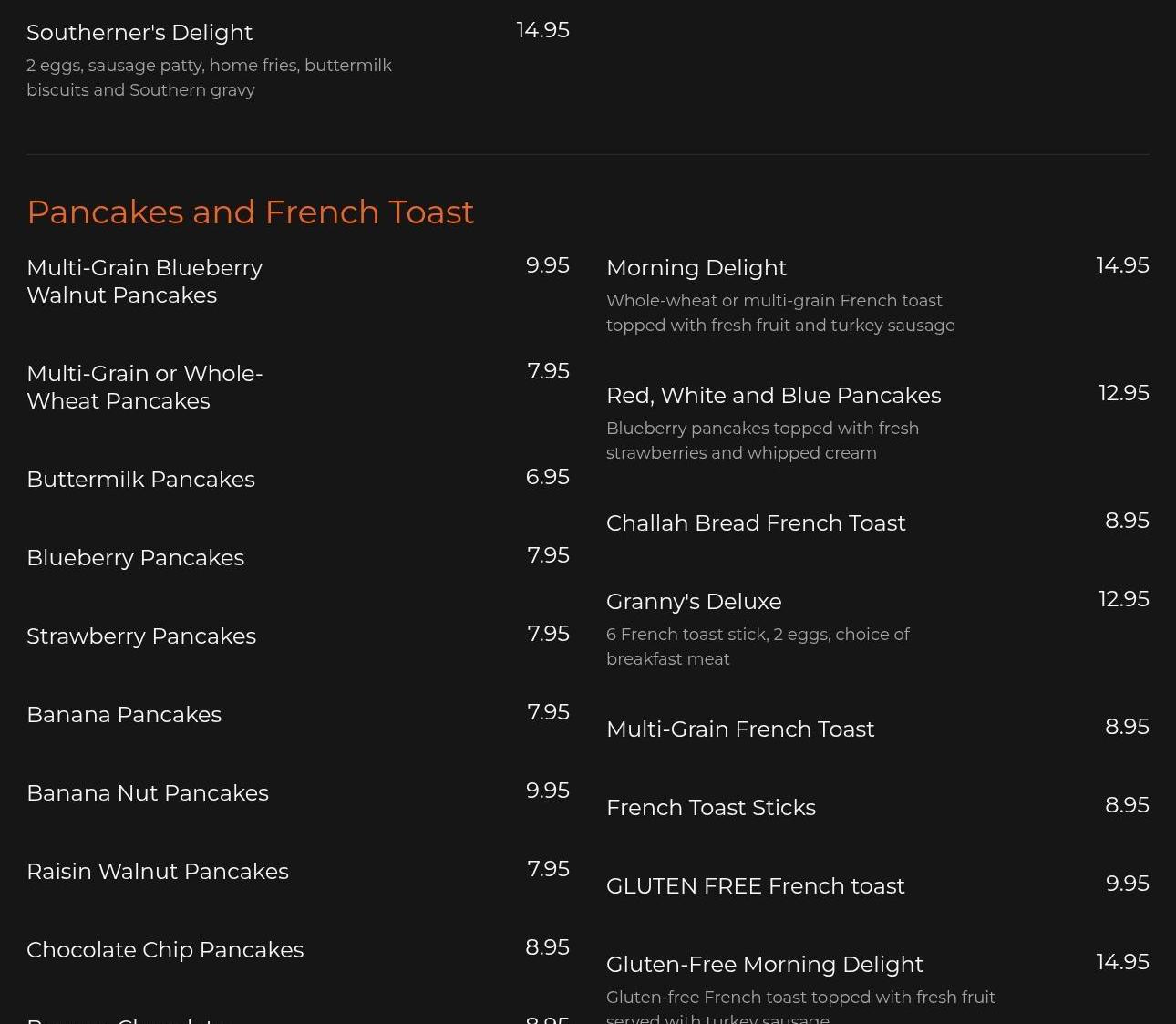Click French Toast Sticks item

click(x=710, y=807)
